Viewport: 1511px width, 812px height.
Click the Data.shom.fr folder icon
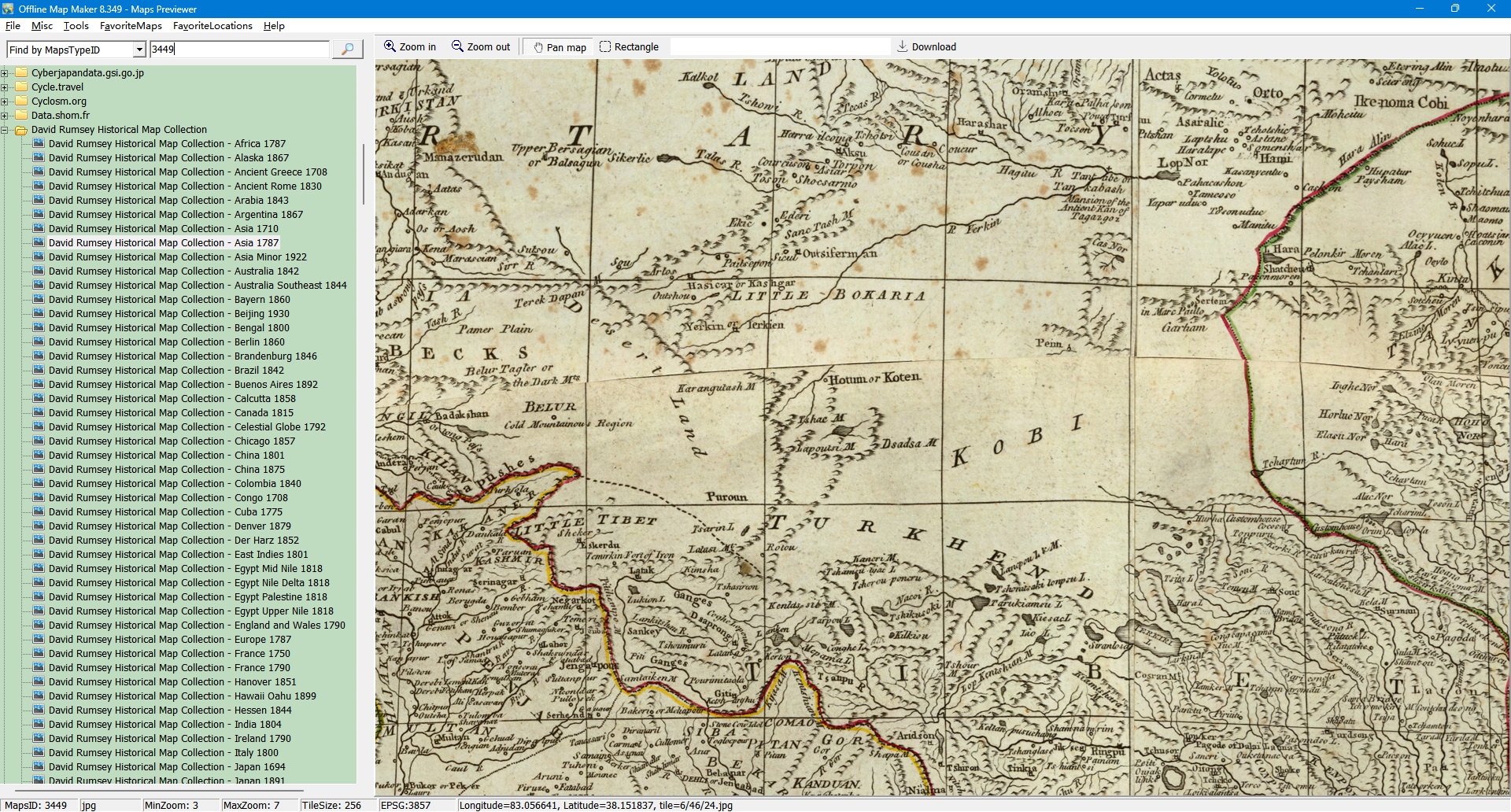[x=21, y=116]
